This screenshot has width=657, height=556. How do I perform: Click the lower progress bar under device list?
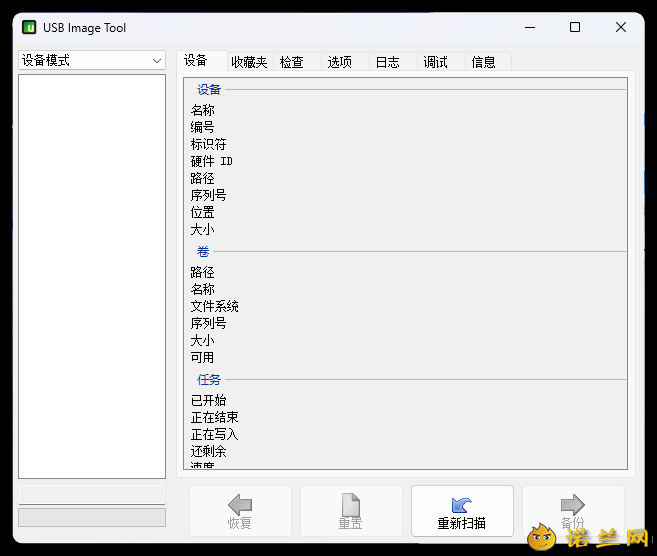pyautogui.click(x=92, y=517)
